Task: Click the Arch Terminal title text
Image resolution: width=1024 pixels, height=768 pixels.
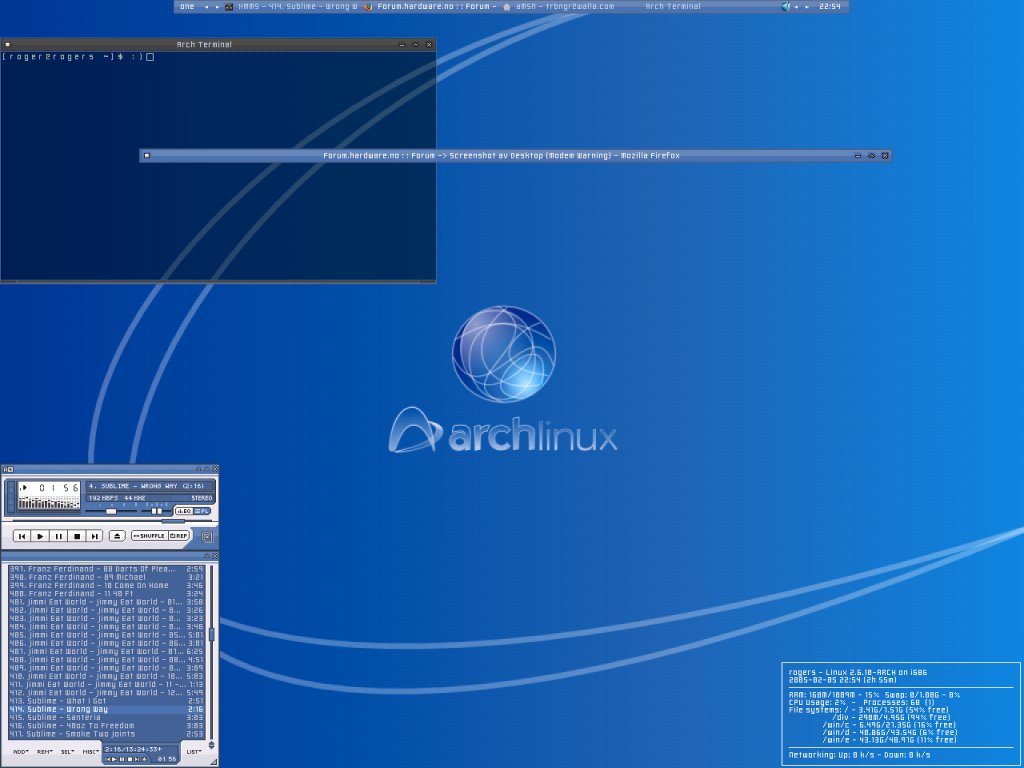Action: coord(204,44)
